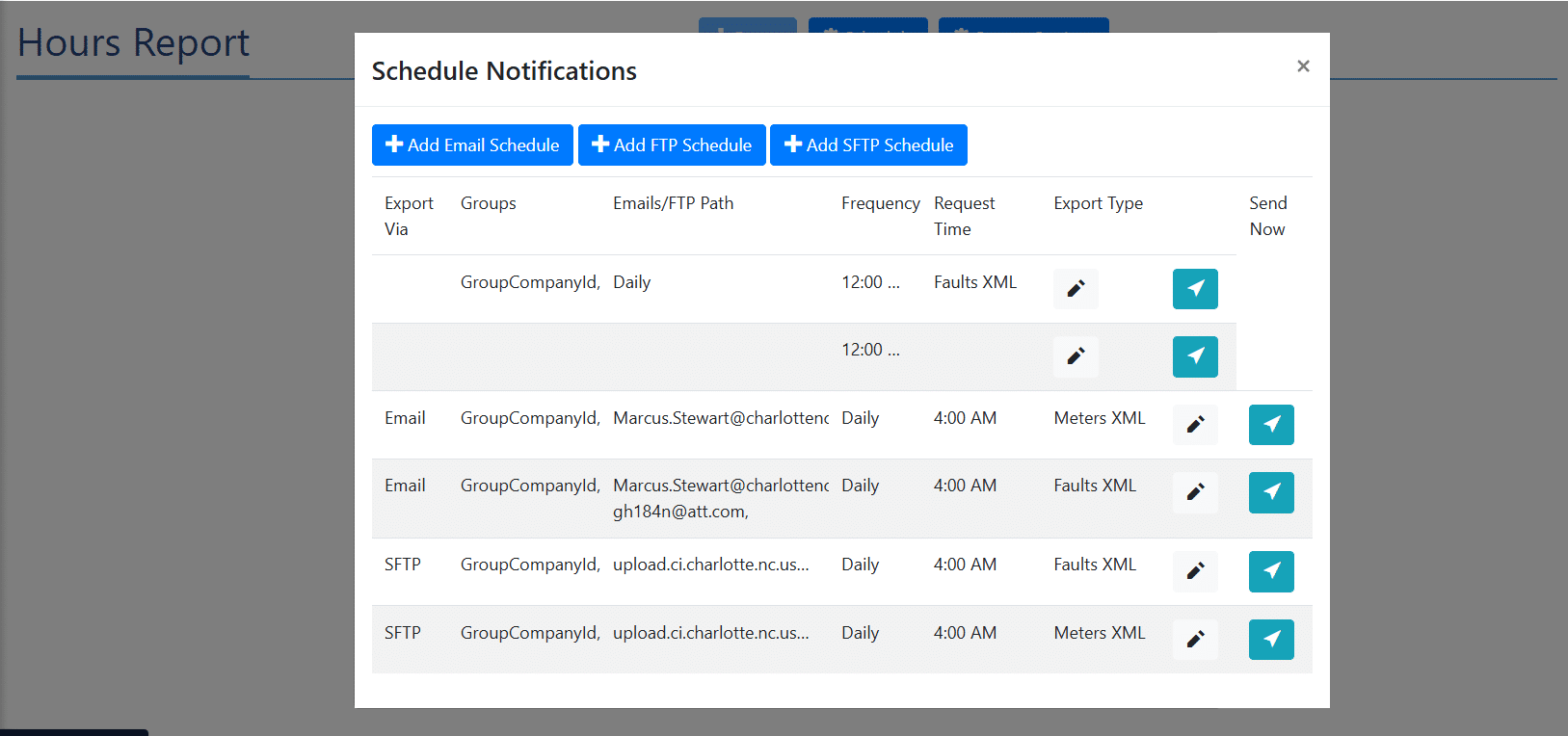Edit the SFTP Meters XML schedule

click(1195, 640)
